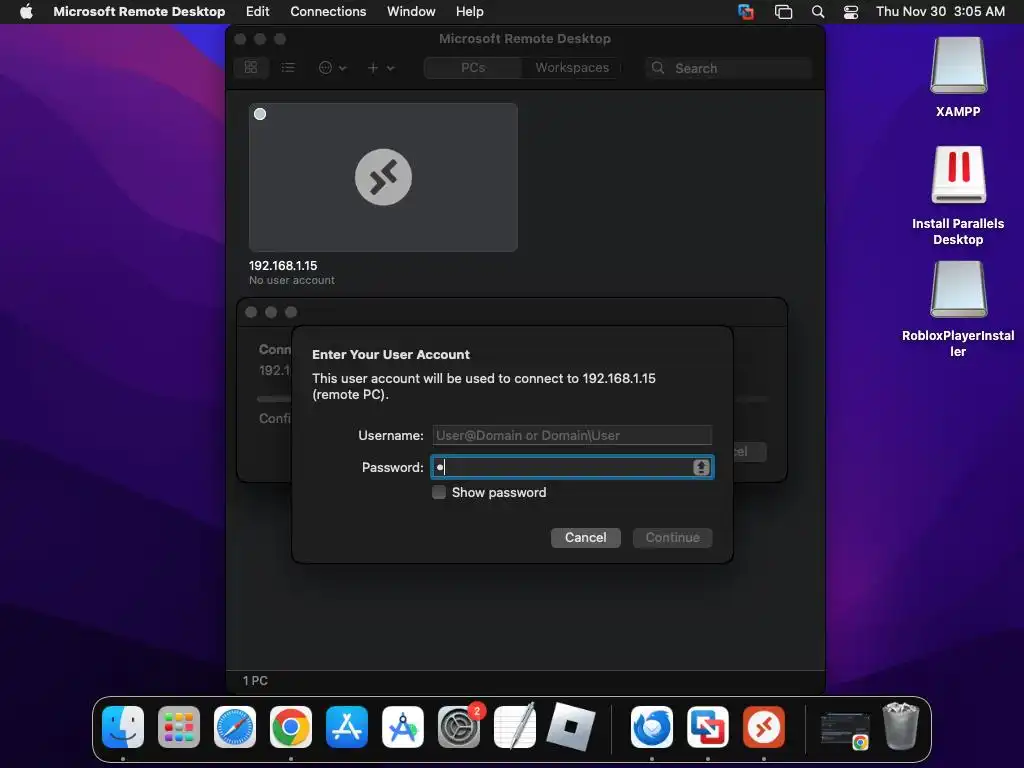Click the 192.168.1.15 PC name label
Viewport: 1024px width, 768px height.
click(x=283, y=266)
